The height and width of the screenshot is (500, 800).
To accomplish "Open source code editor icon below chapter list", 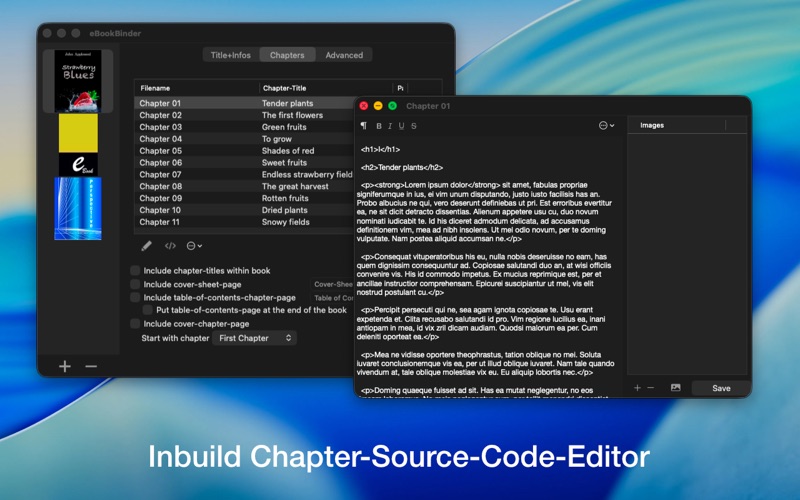I will (x=170, y=246).
